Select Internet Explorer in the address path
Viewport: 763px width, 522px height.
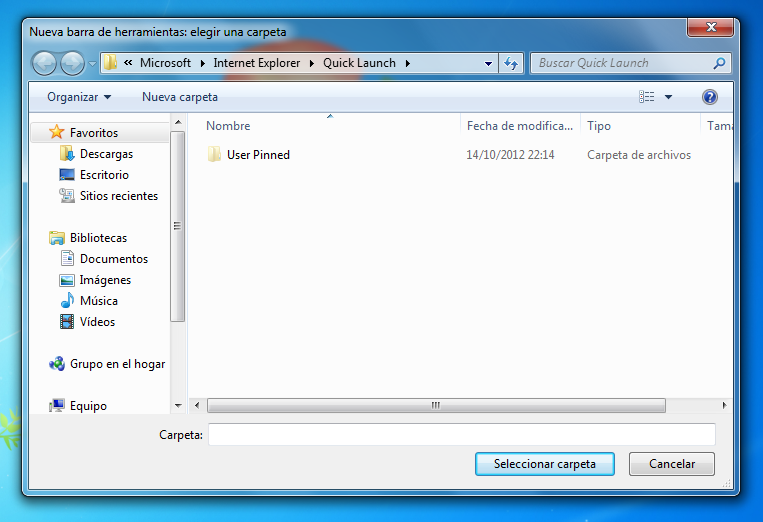coord(257,63)
